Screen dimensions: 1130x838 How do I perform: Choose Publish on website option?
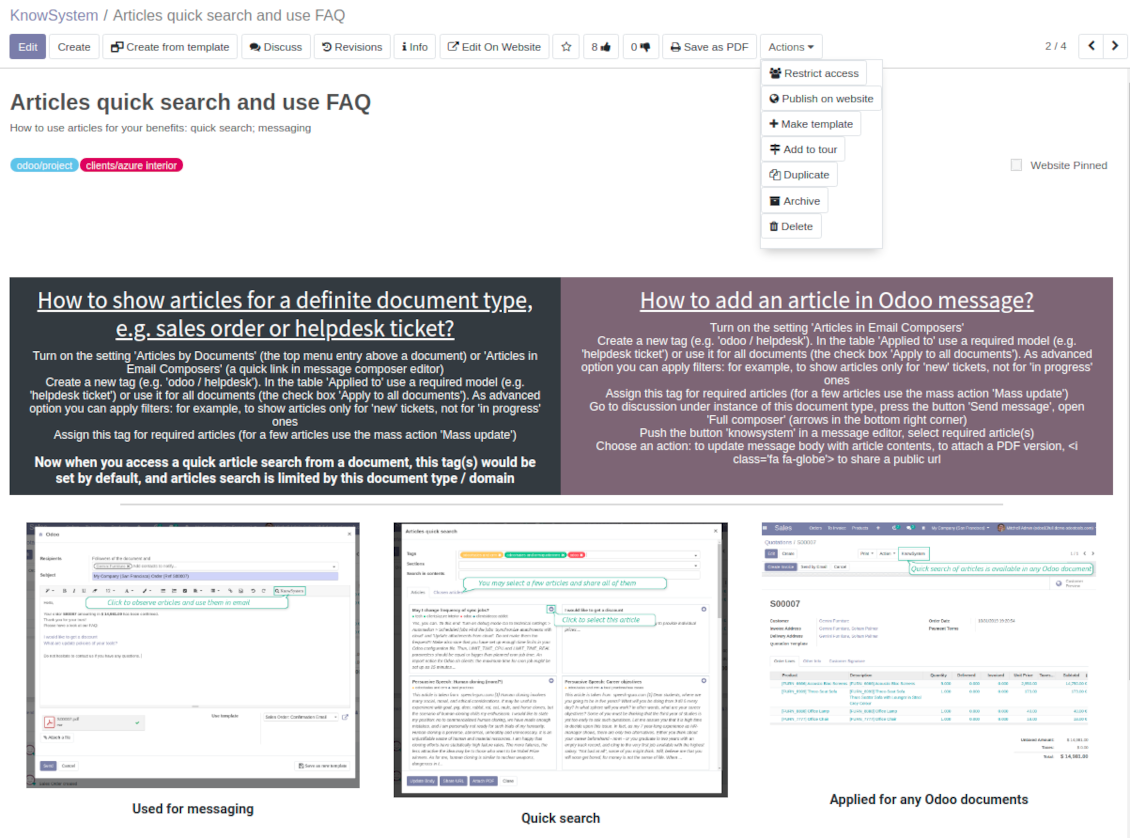pos(821,99)
